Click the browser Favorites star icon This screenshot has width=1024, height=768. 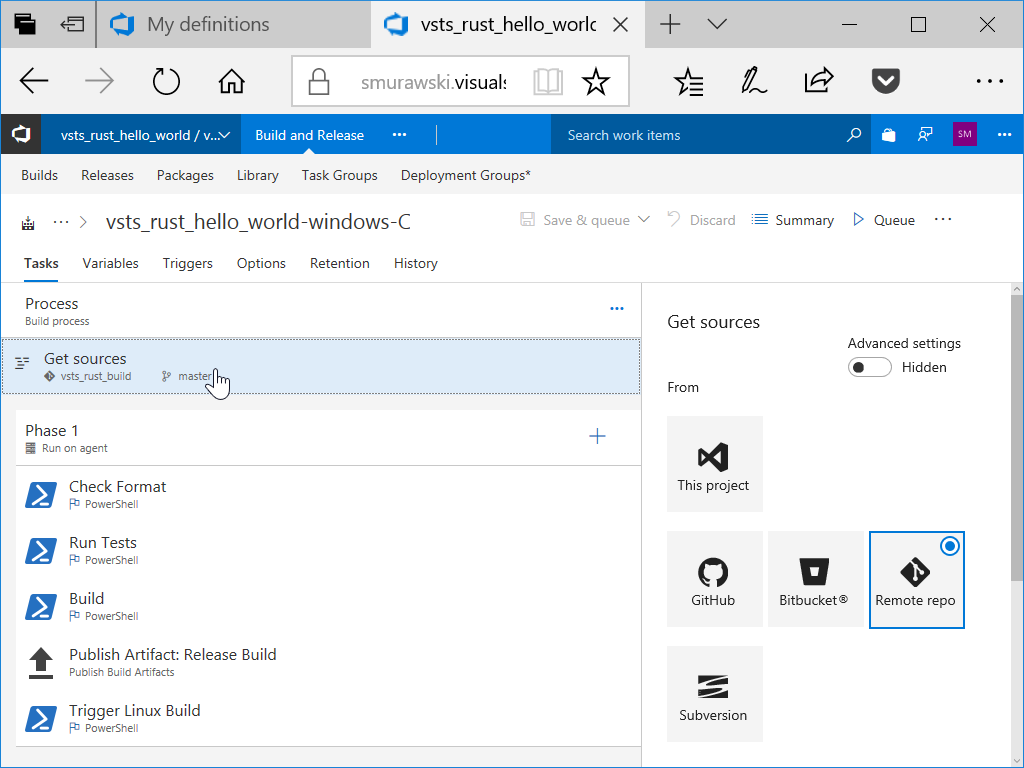click(x=596, y=82)
